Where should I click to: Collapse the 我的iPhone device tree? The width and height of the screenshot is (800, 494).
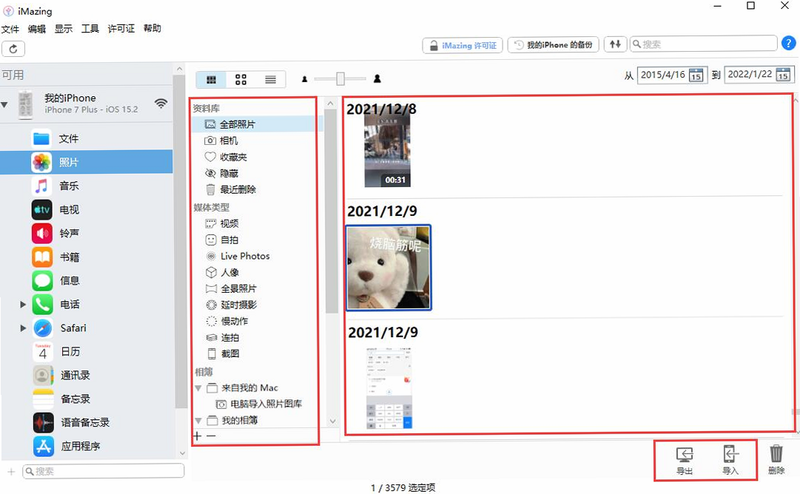coord(5,105)
